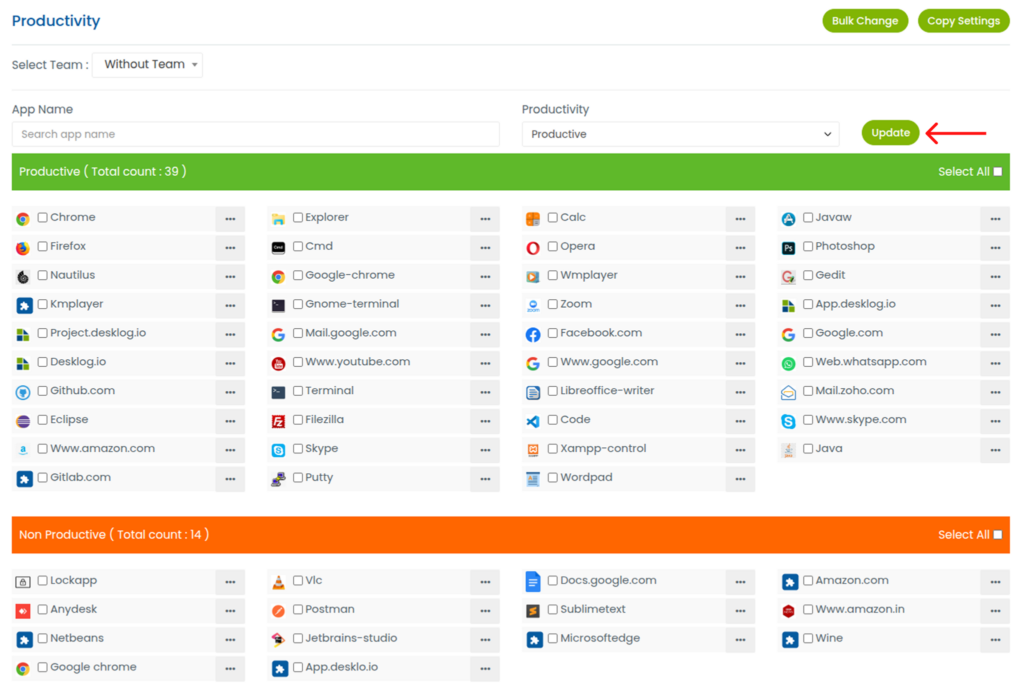Click the Vlc cone icon
Viewport: 1024px width, 690px height.
click(x=278, y=582)
